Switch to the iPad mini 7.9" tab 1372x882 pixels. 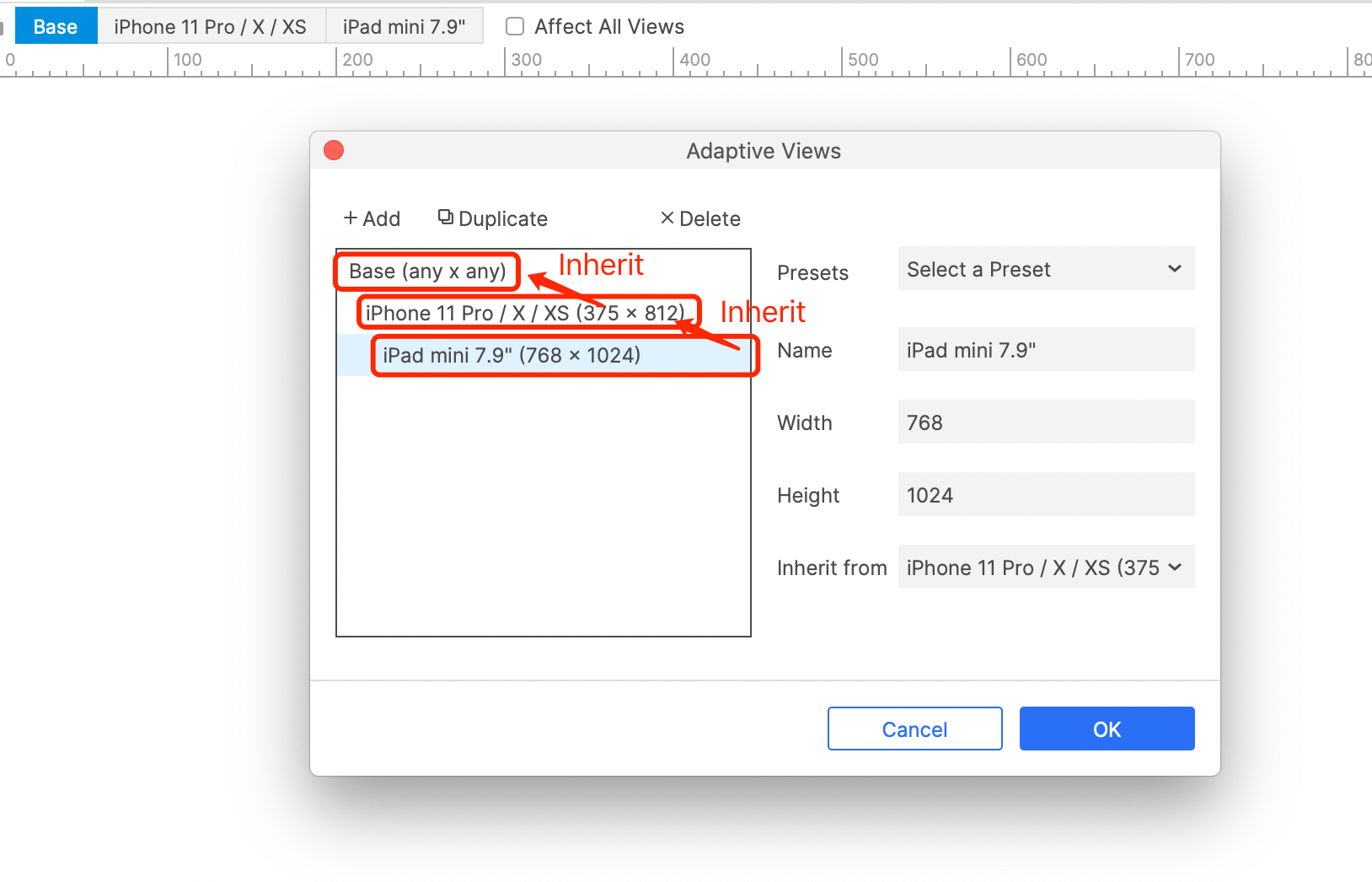click(404, 26)
